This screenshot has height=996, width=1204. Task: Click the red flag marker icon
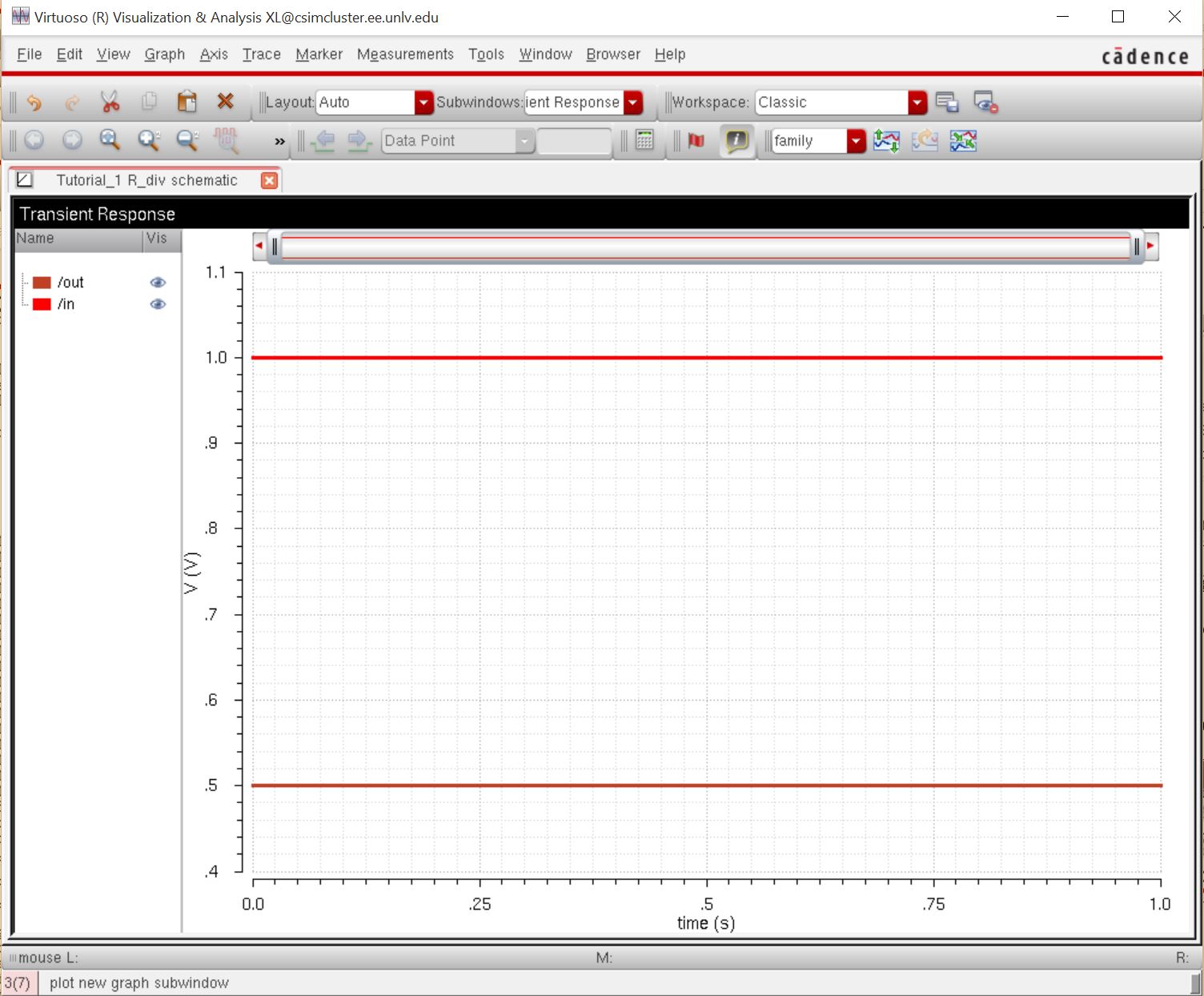tap(696, 141)
